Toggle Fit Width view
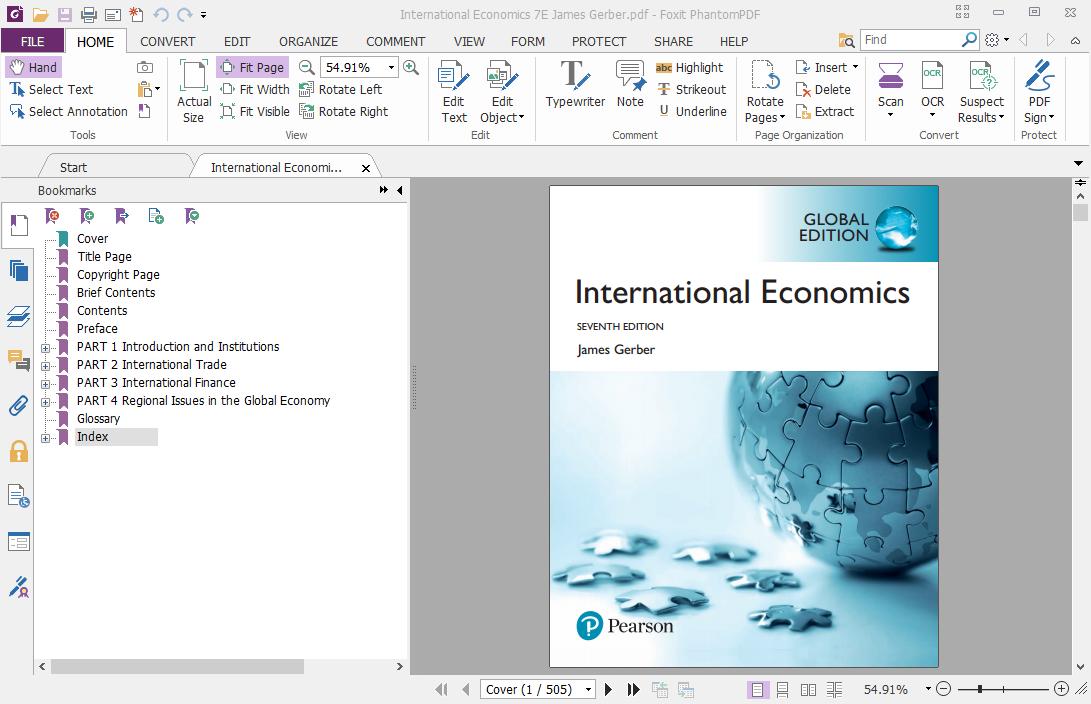Viewport: 1091px width, 704px height. click(255, 89)
